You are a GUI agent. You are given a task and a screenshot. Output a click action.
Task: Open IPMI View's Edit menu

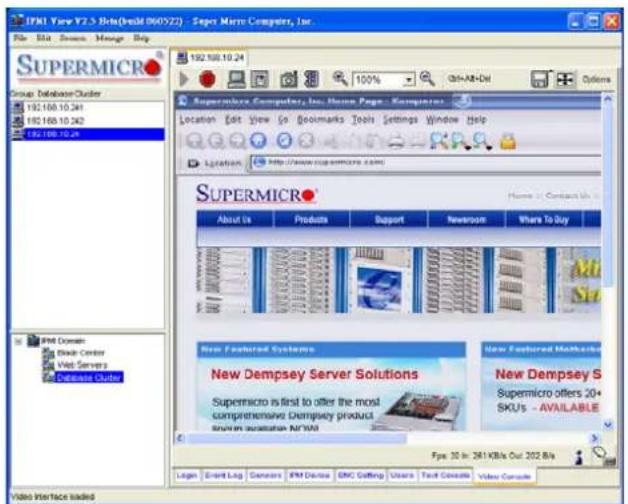tap(43, 38)
